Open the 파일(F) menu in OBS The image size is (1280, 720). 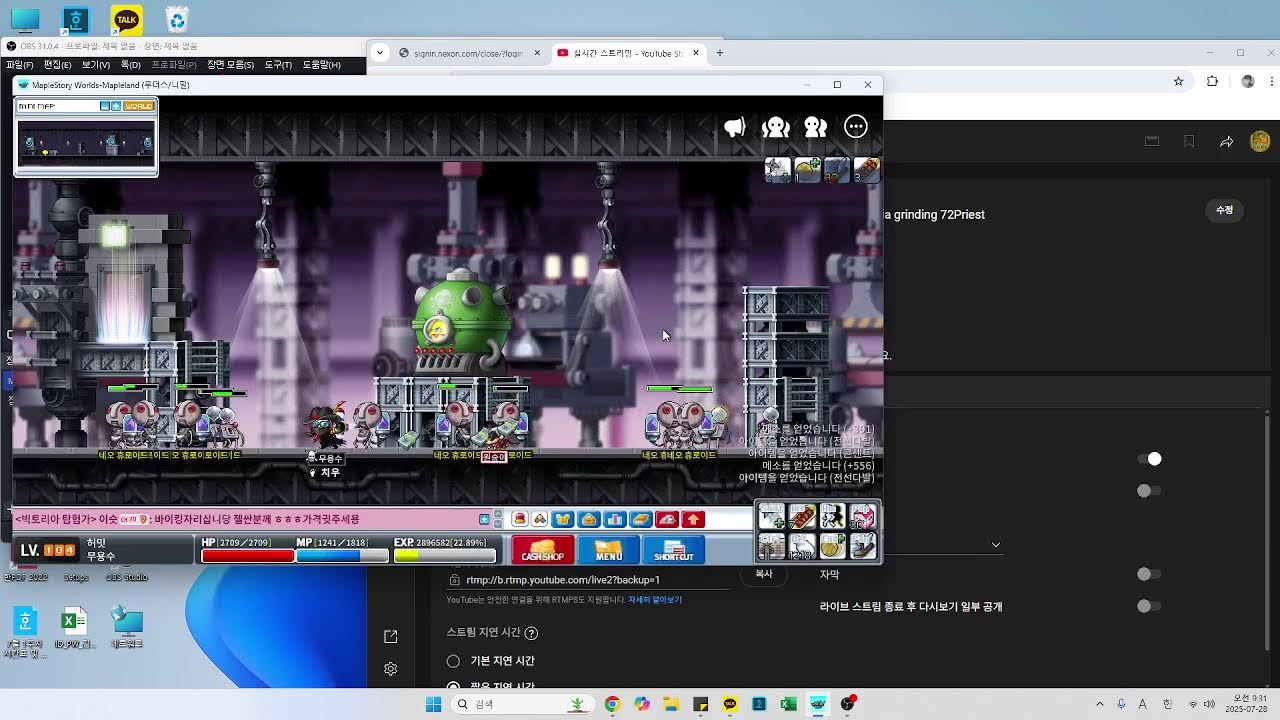click(x=20, y=65)
